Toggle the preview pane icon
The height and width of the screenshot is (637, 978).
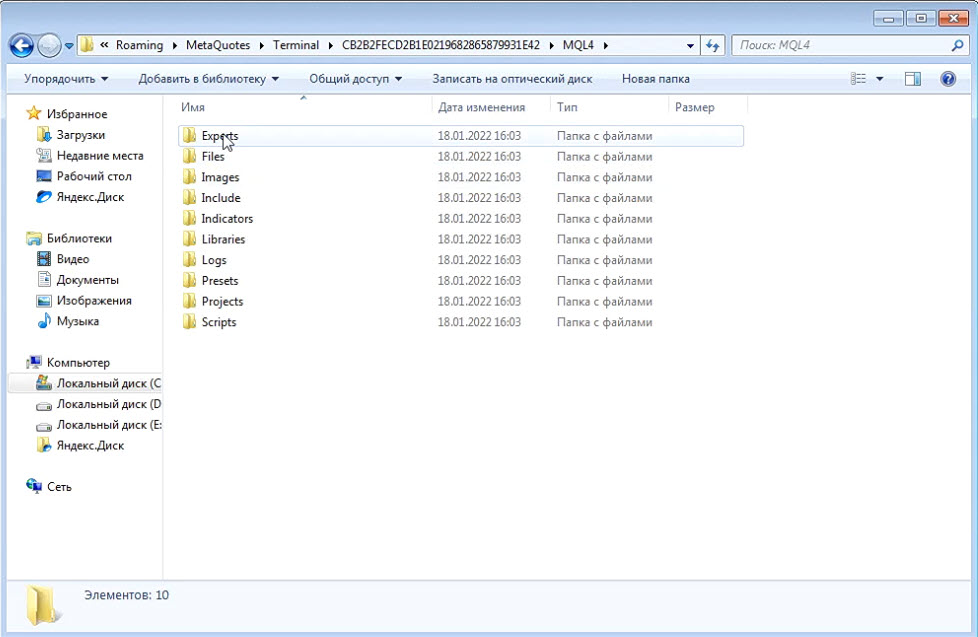tap(912, 79)
